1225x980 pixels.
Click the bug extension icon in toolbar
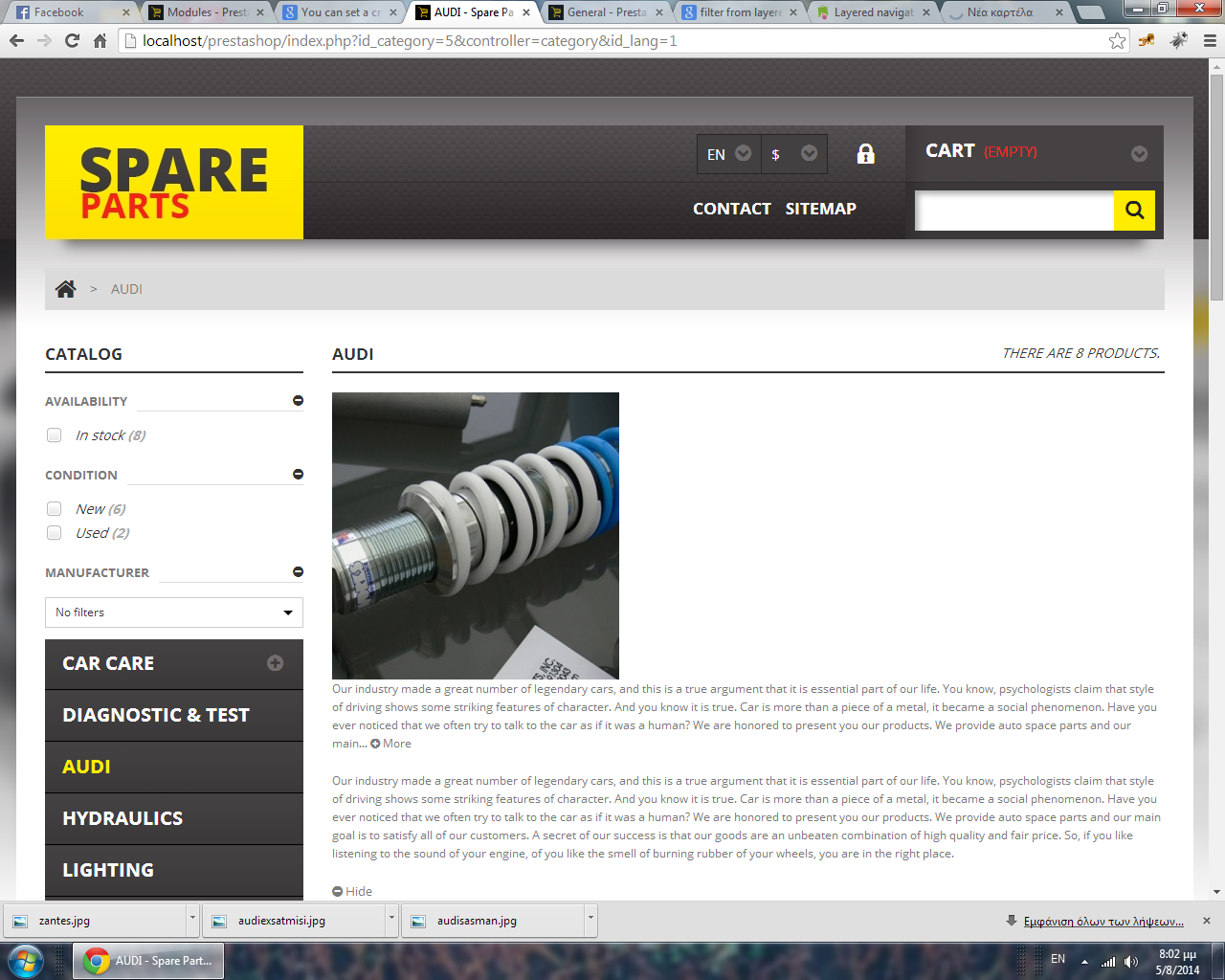tap(1179, 41)
